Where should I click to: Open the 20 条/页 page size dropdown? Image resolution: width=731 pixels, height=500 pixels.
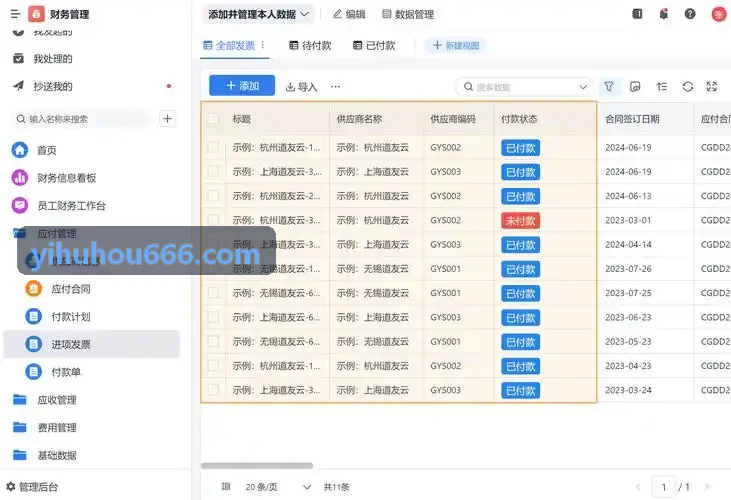[278, 487]
